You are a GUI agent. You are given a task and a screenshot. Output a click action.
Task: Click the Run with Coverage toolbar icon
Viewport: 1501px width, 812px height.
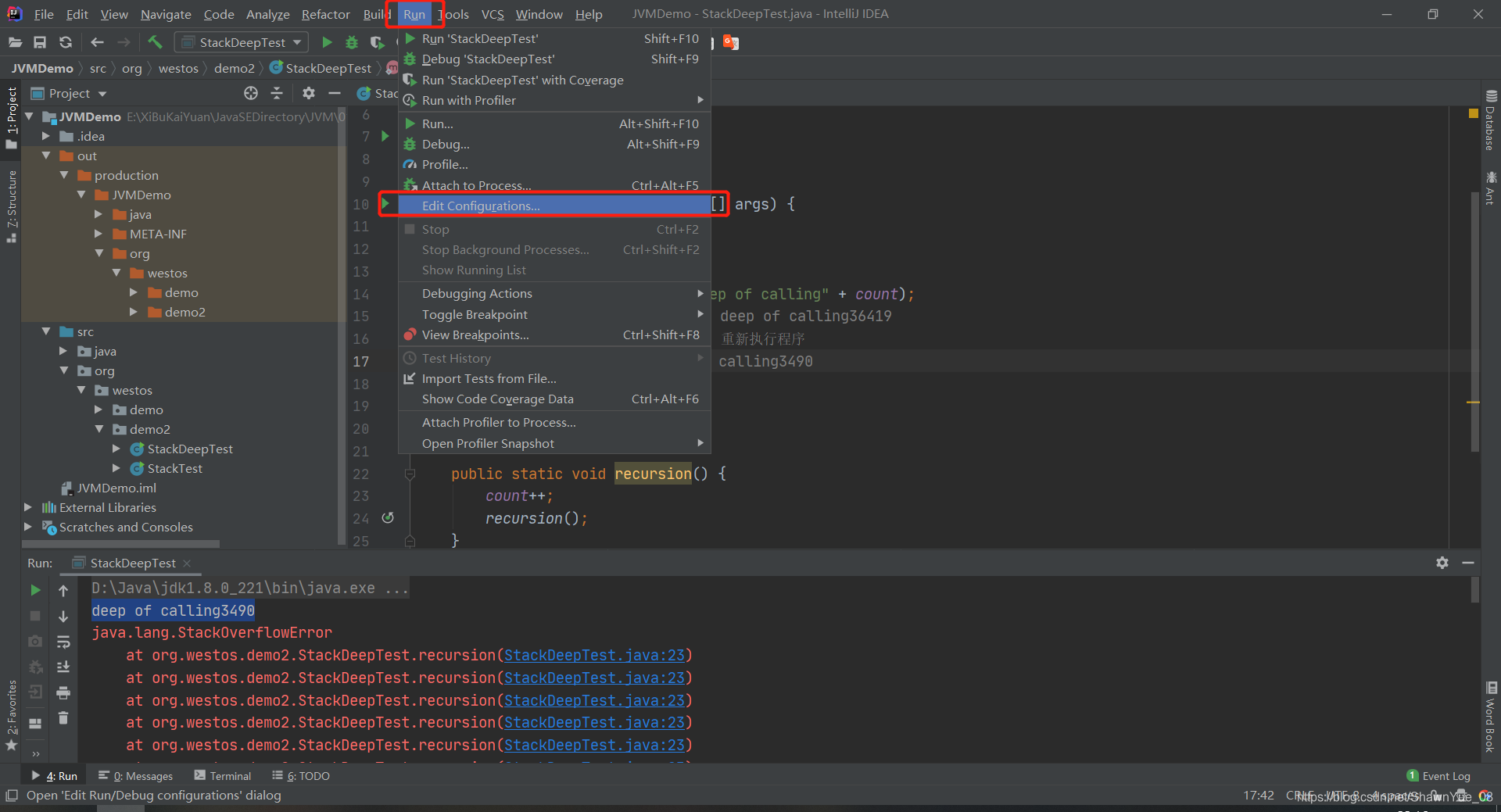click(x=377, y=42)
